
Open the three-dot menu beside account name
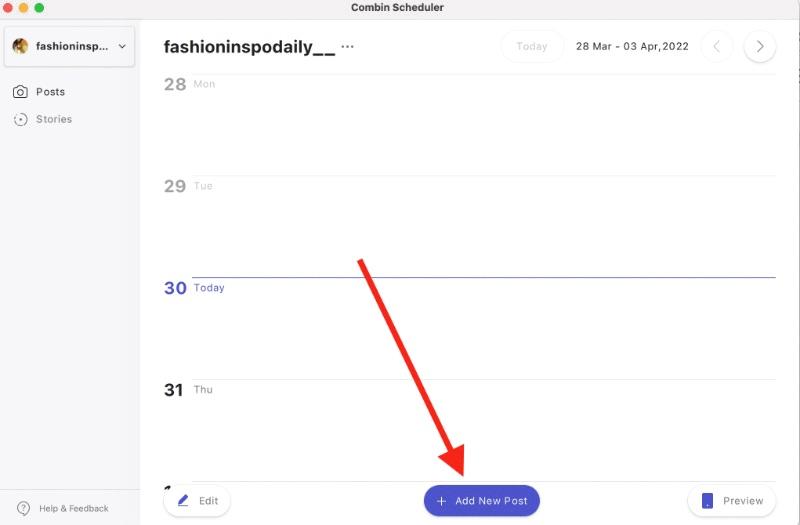click(x=347, y=46)
